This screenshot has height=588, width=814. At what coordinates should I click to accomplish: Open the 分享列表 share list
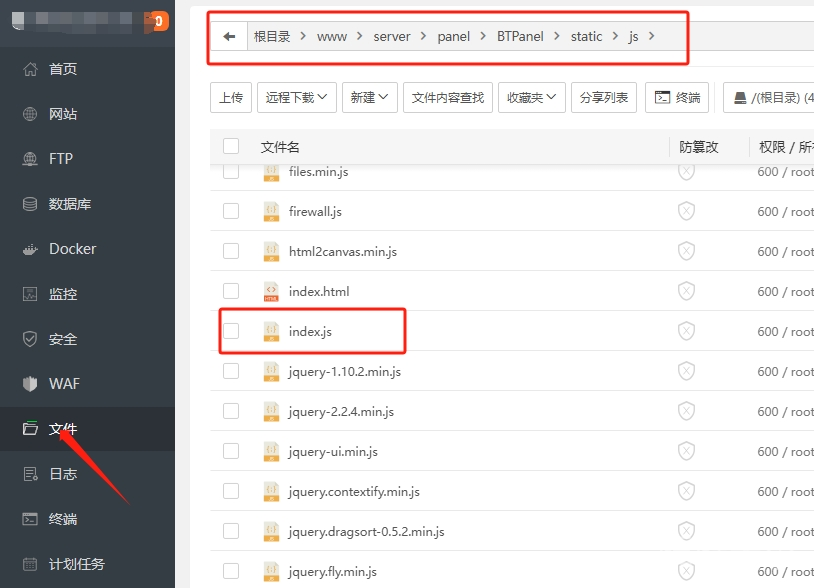pos(604,98)
